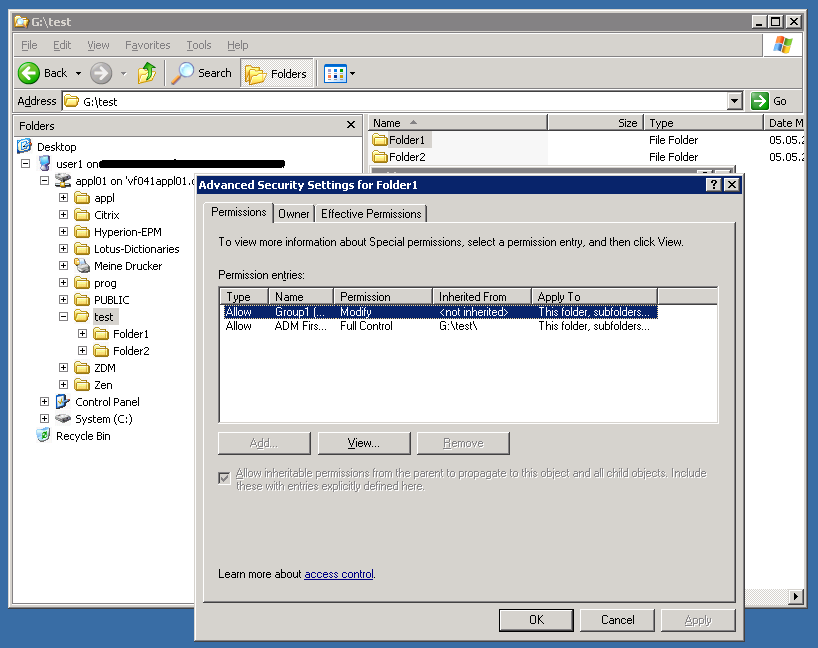
Task: Close the Folders pane with X
Action: pos(351,125)
